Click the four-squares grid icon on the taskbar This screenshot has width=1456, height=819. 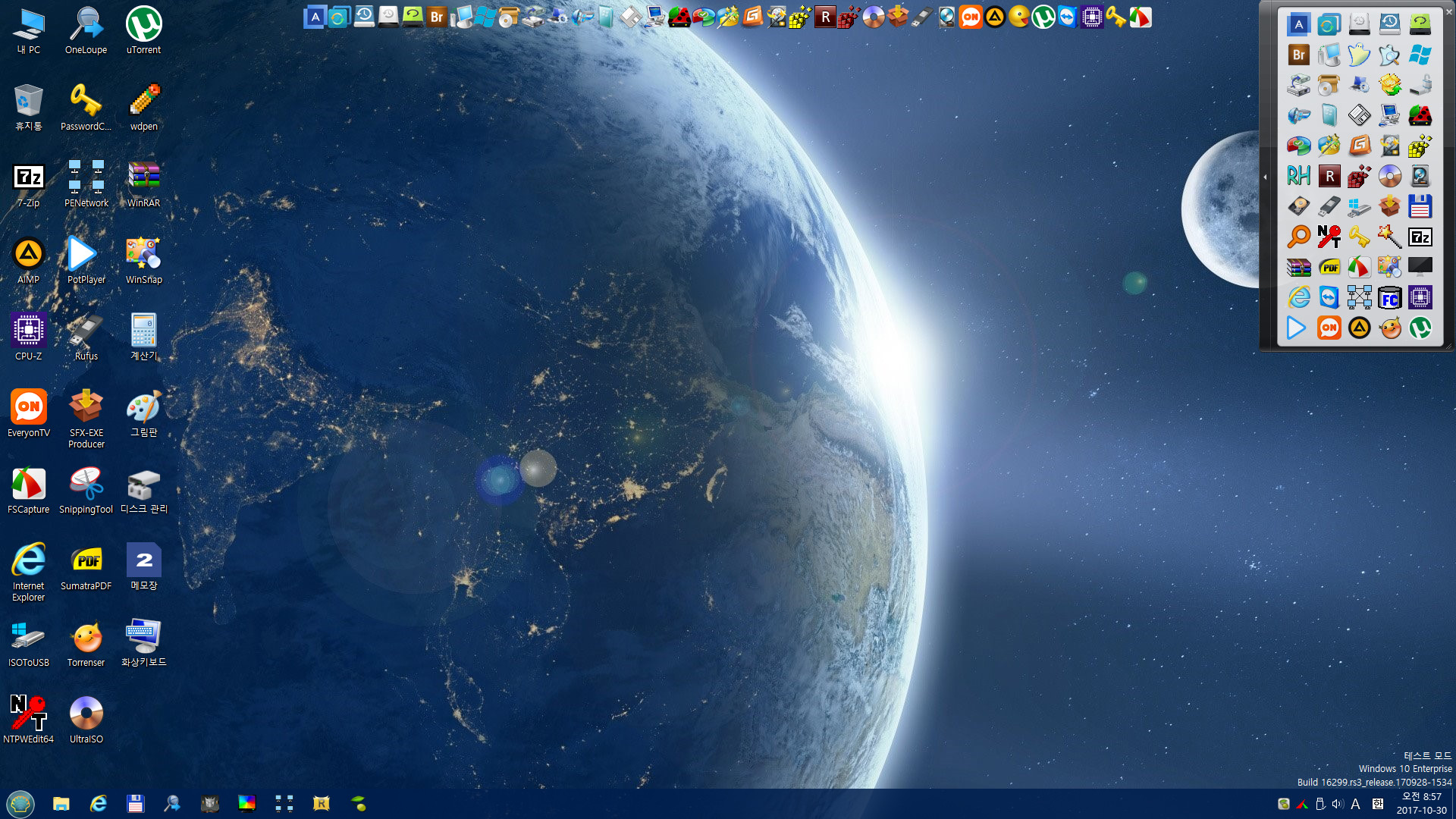point(284,803)
